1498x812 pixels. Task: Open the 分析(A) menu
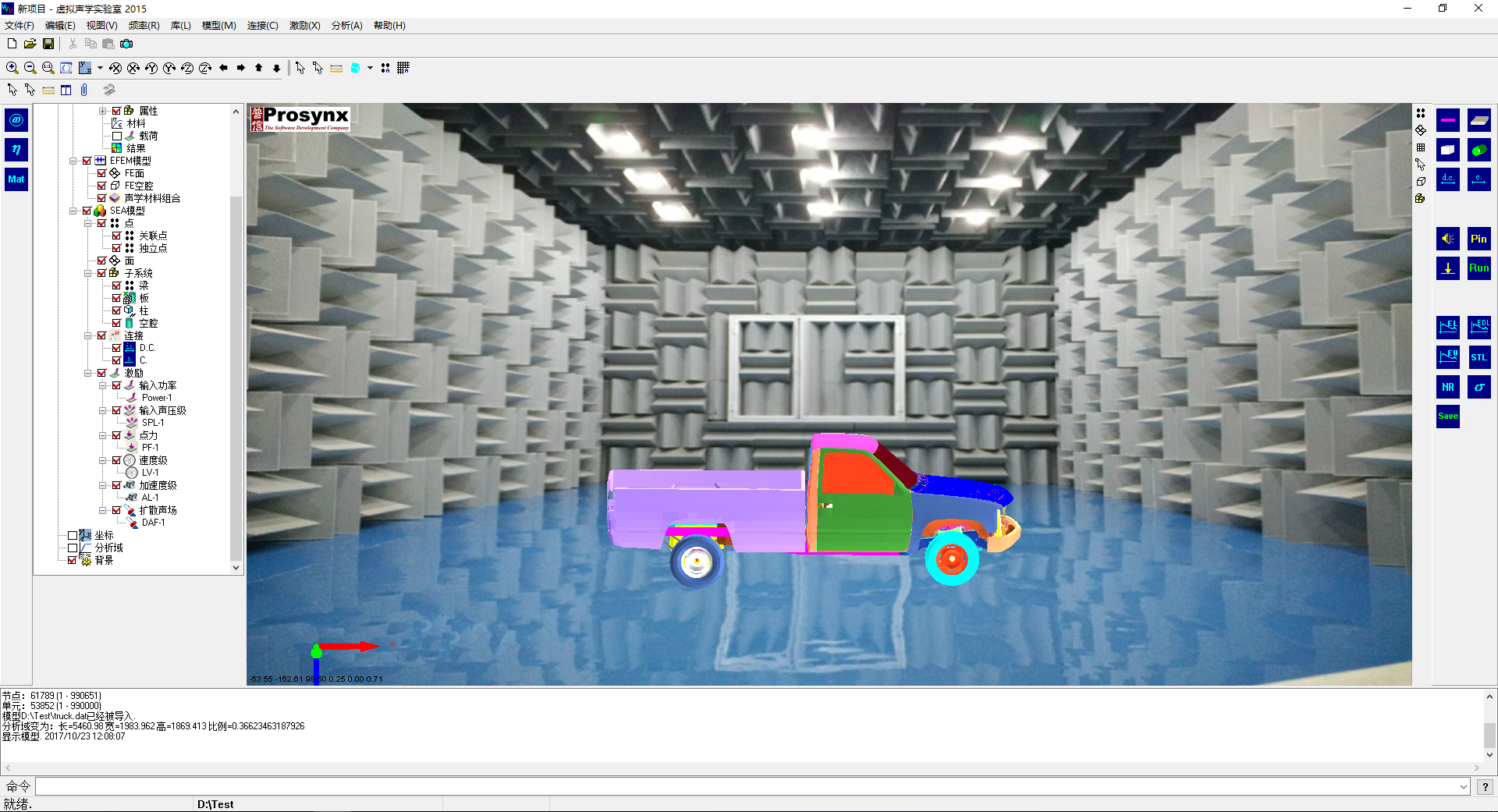pos(346,26)
